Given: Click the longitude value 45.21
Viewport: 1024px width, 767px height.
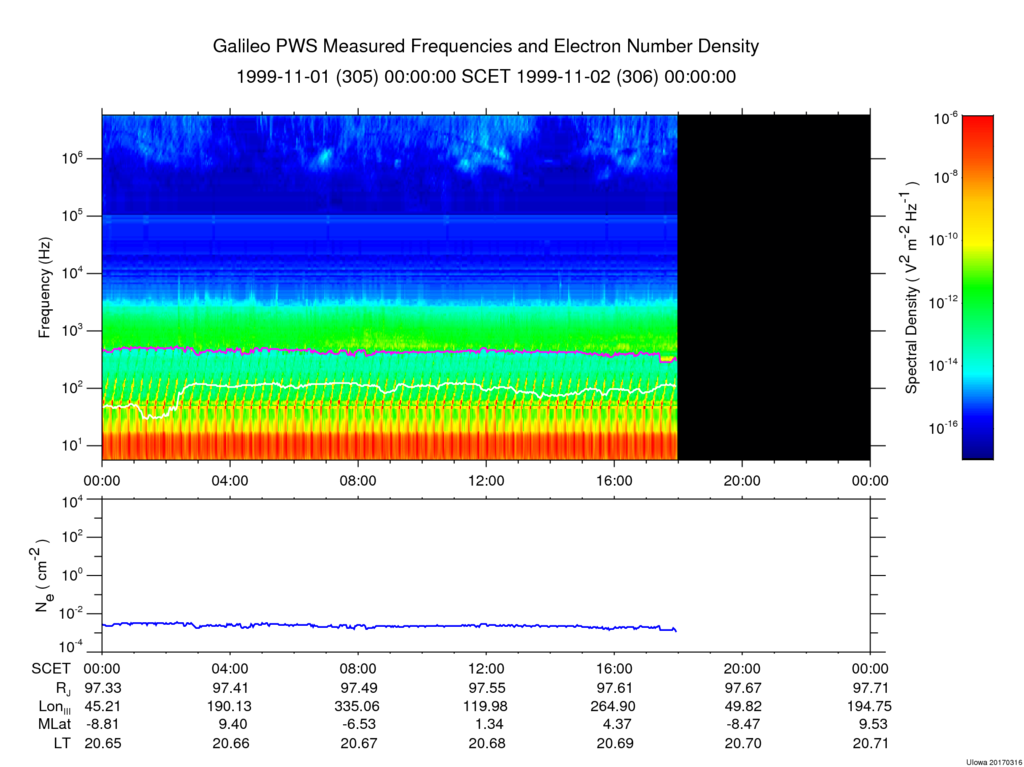Looking at the screenshot, I should pos(103,706).
